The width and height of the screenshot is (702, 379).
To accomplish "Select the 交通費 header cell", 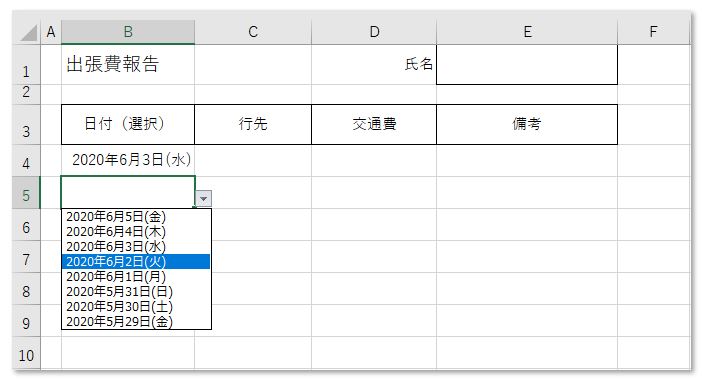I will point(374,124).
